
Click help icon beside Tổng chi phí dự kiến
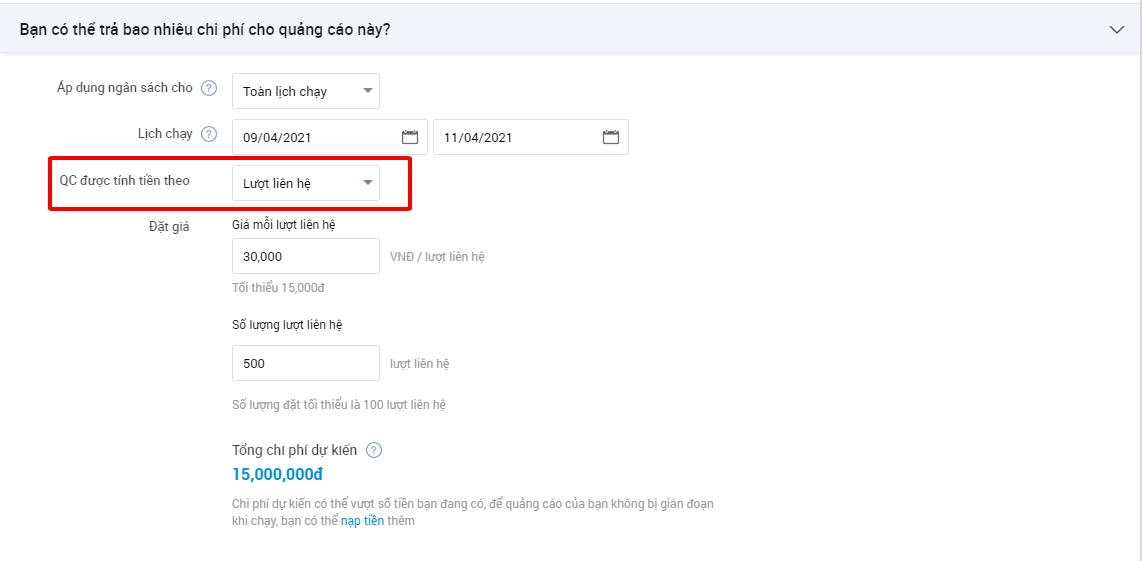tap(374, 450)
